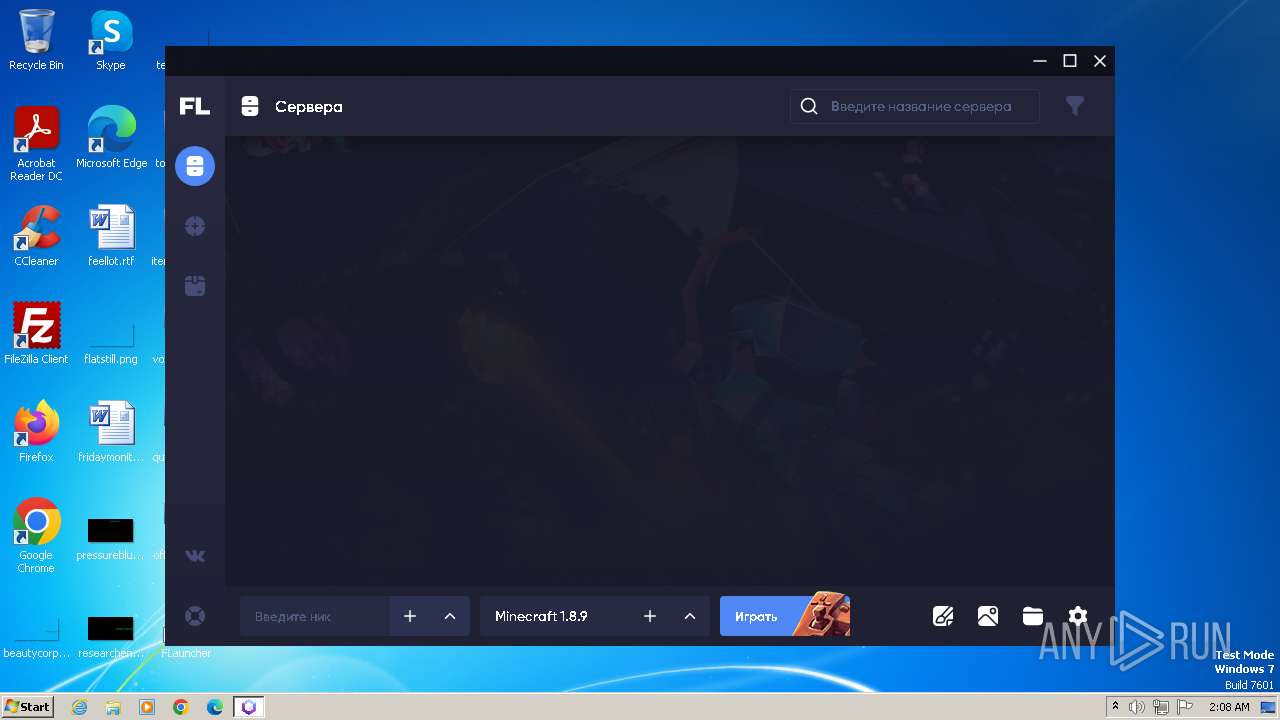Open Skype desktop shortcut
This screenshot has width=1280, height=720.
[x=111, y=40]
